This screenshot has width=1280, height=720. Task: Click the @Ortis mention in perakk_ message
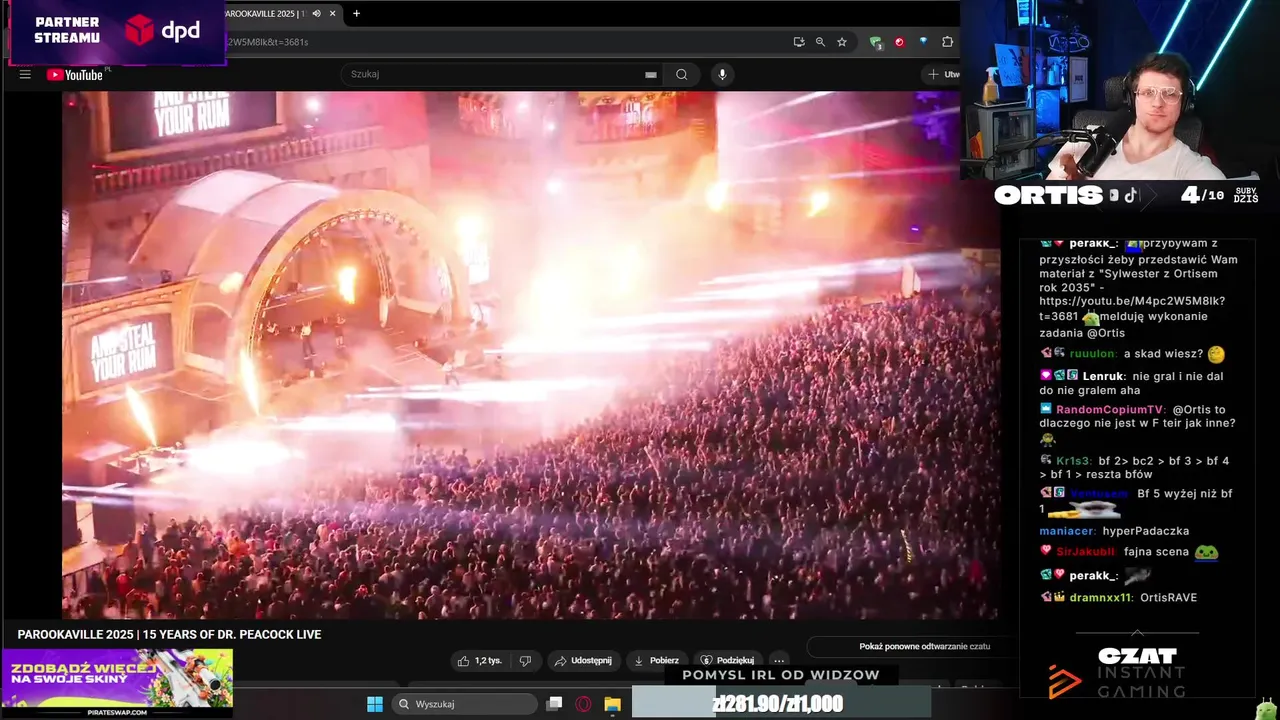tap(1105, 333)
